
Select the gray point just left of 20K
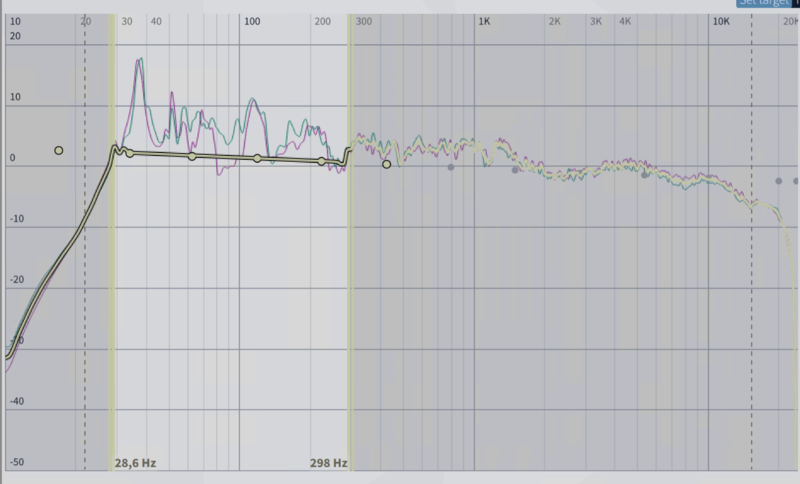point(779,181)
